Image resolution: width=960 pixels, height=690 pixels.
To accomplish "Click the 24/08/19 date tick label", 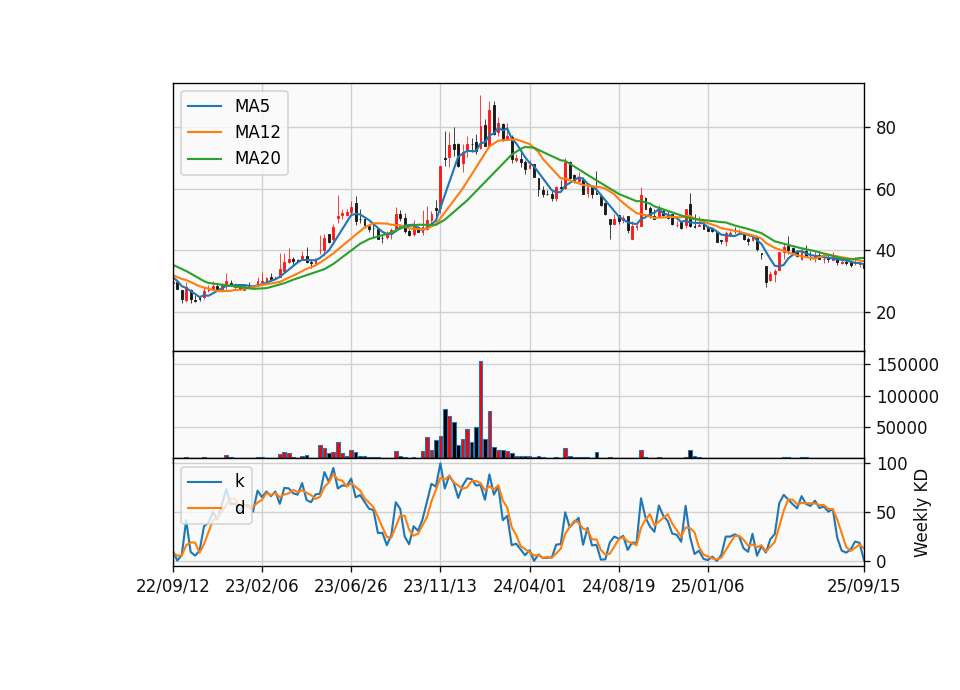I will [x=618, y=586].
